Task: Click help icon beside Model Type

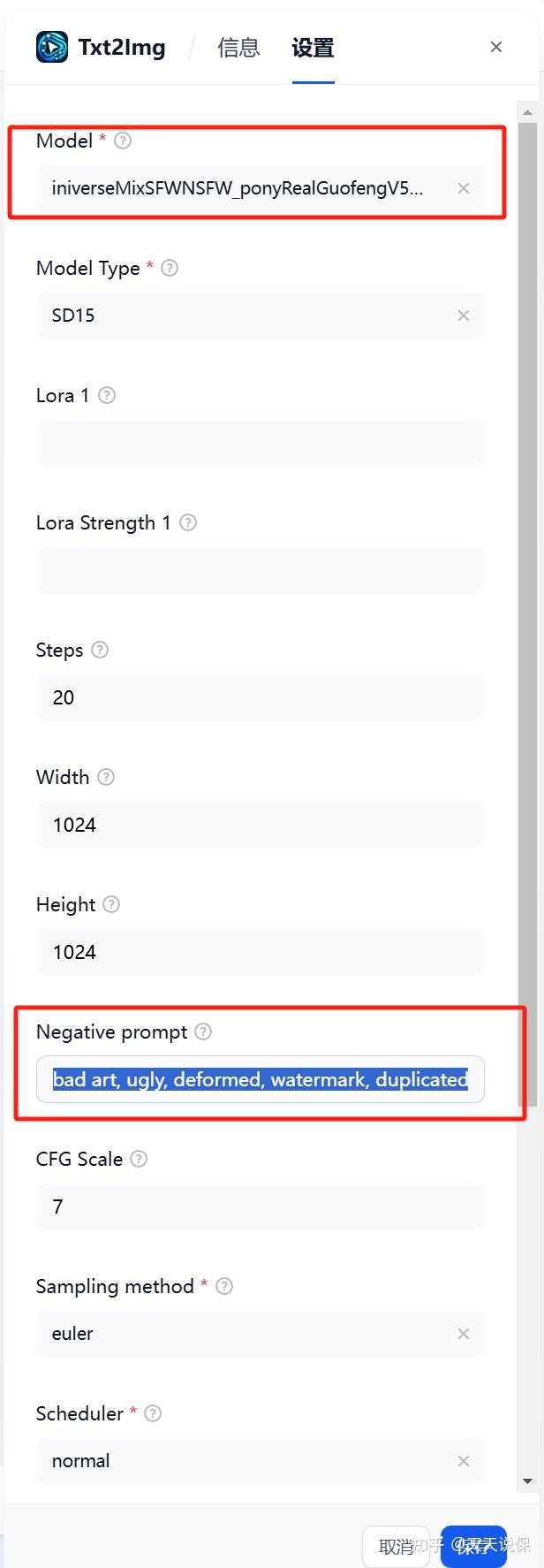Action: pos(170,268)
